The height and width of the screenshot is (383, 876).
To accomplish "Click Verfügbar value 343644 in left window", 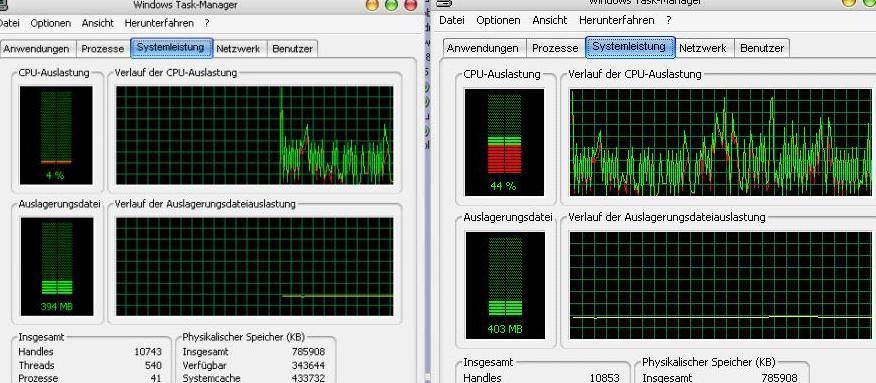I will [308, 365].
